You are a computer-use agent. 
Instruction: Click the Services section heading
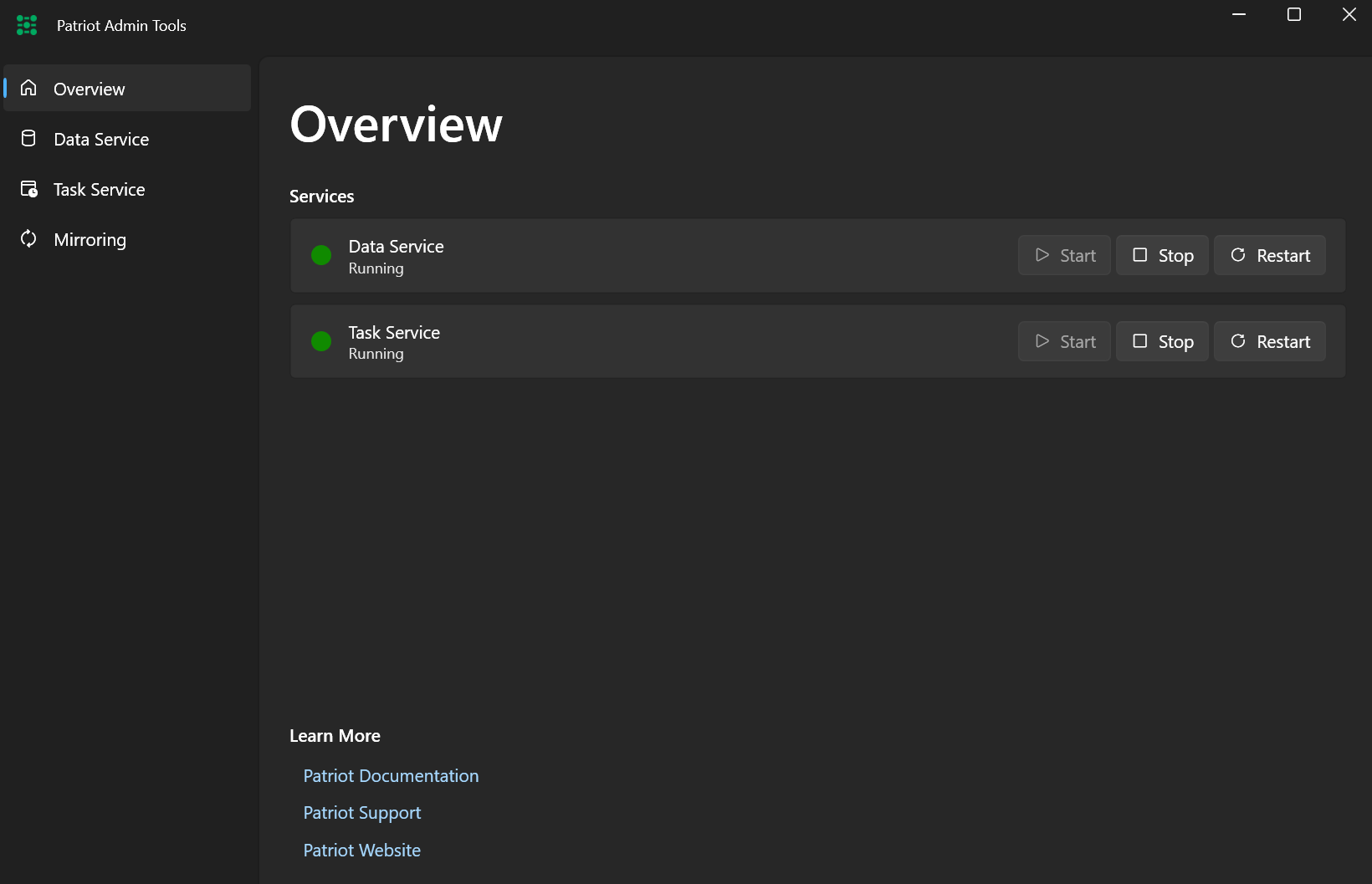pos(322,197)
